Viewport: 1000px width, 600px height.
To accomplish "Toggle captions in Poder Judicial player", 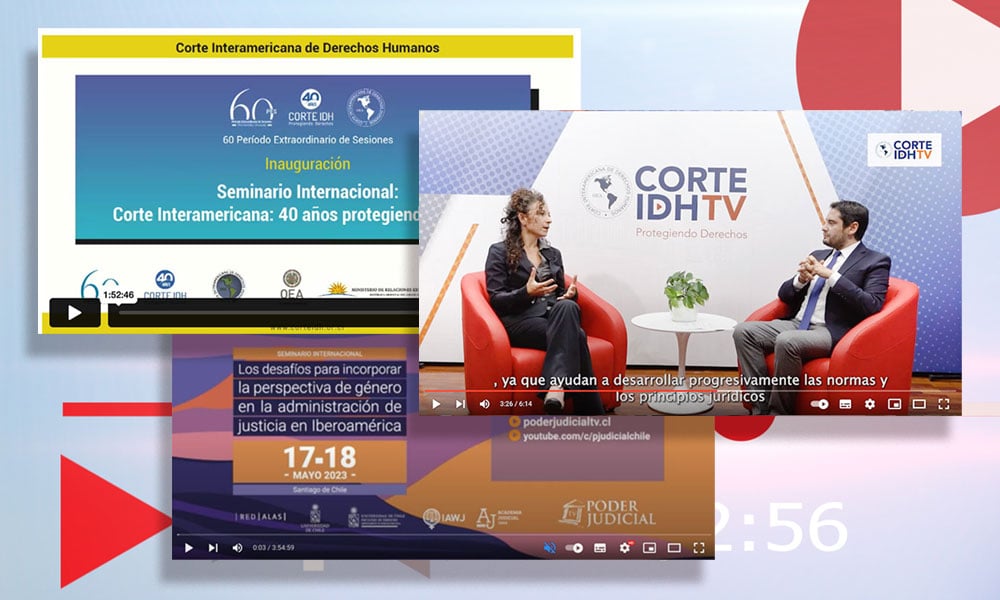I will [599, 548].
